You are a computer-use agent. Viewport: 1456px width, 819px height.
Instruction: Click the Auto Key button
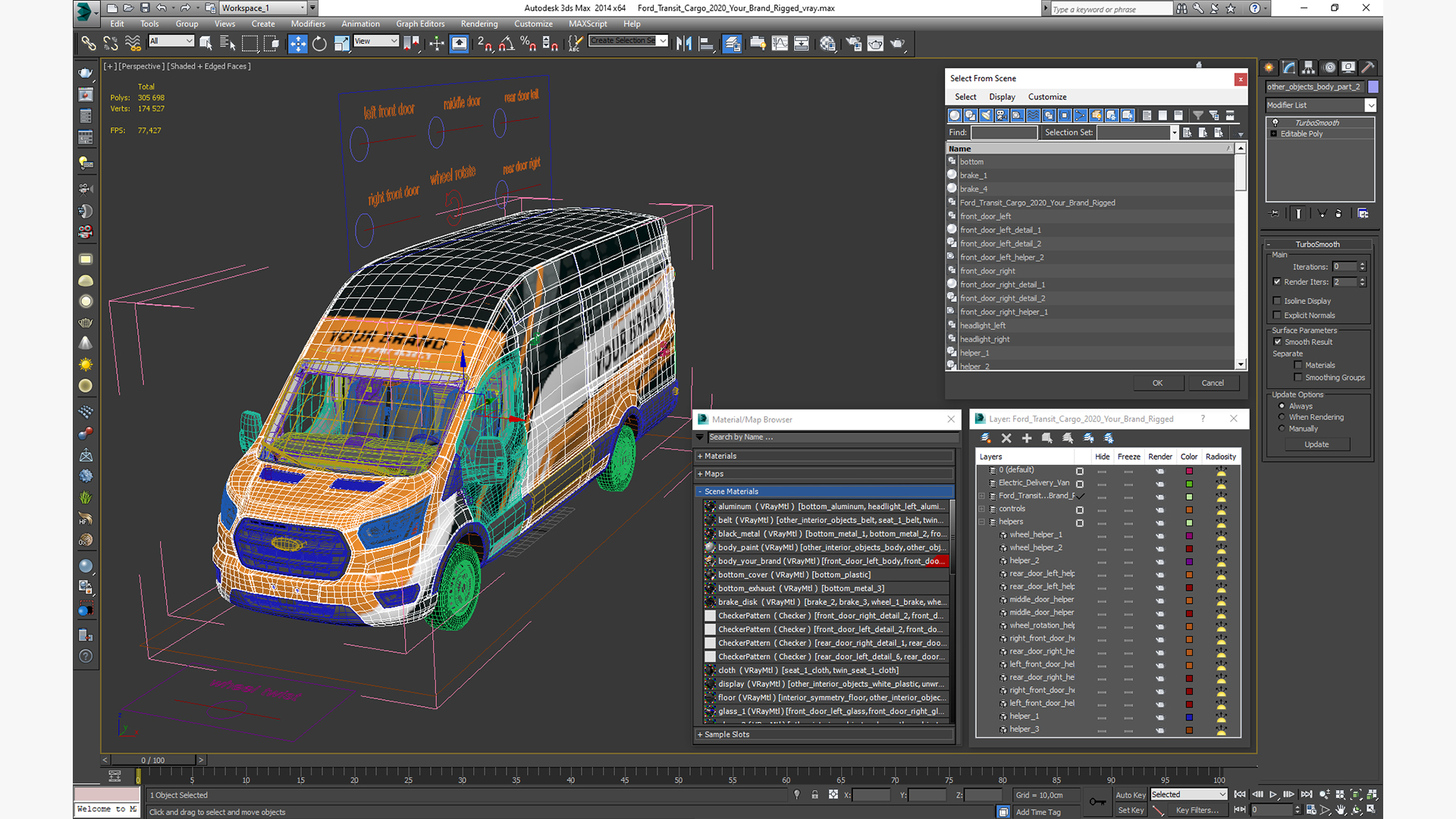click(1130, 795)
